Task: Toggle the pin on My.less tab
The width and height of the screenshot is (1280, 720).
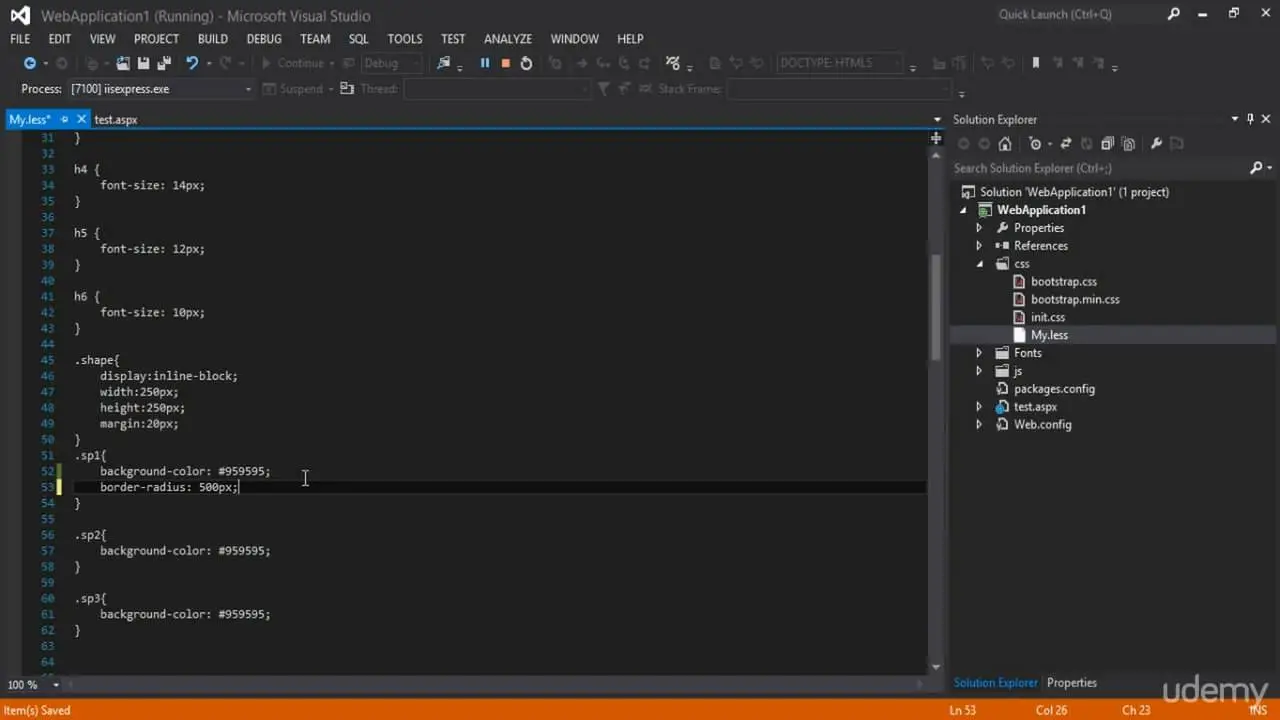Action: [64, 119]
